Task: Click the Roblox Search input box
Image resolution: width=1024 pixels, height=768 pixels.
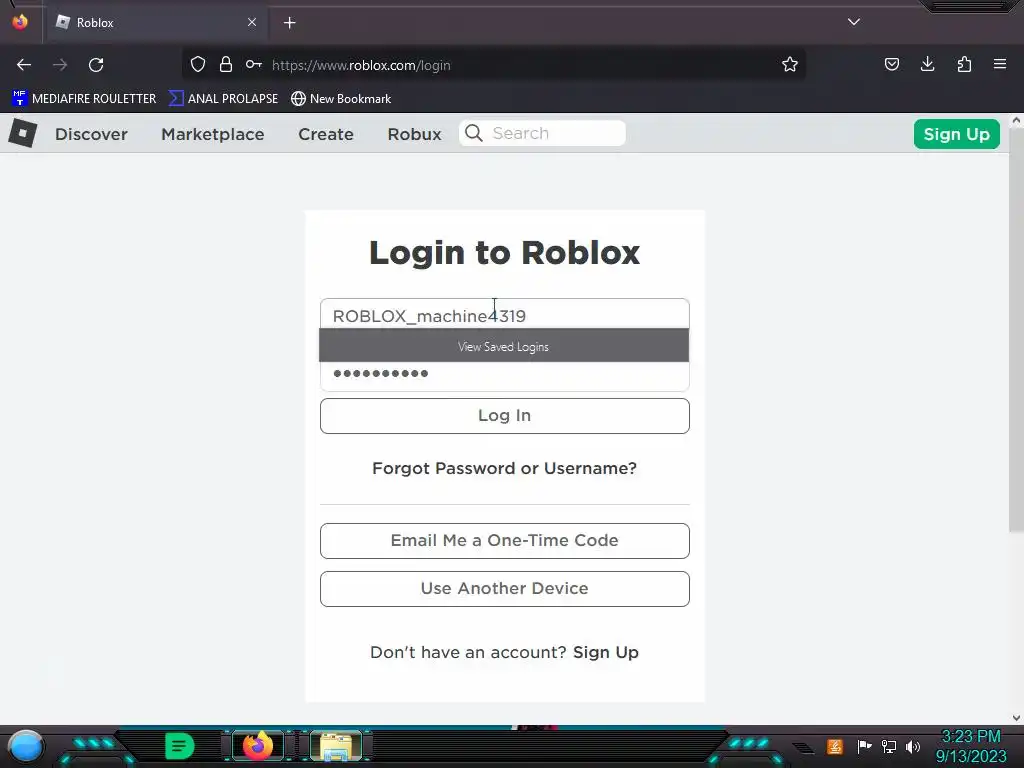Action: coord(542,133)
